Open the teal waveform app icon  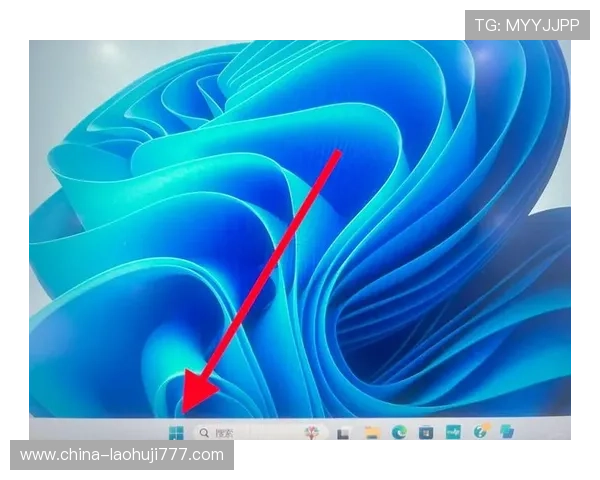coord(453,432)
